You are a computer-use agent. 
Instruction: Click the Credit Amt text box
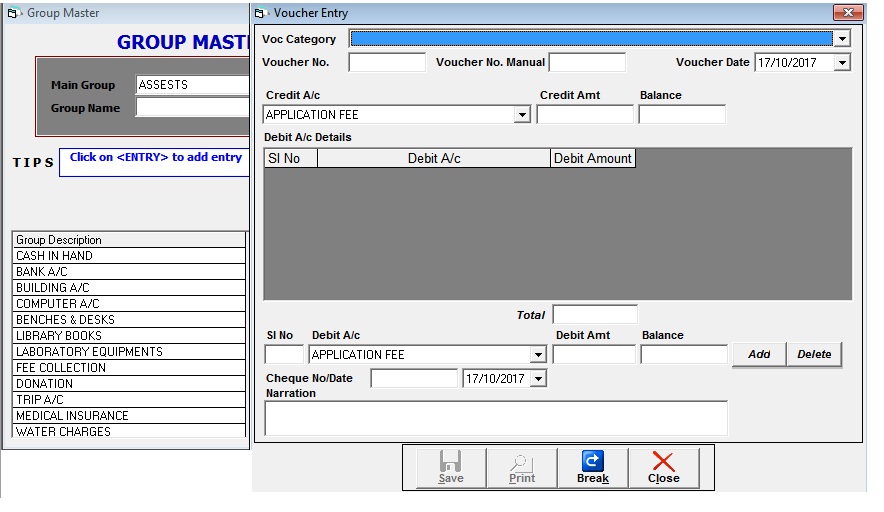coord(585,115)
